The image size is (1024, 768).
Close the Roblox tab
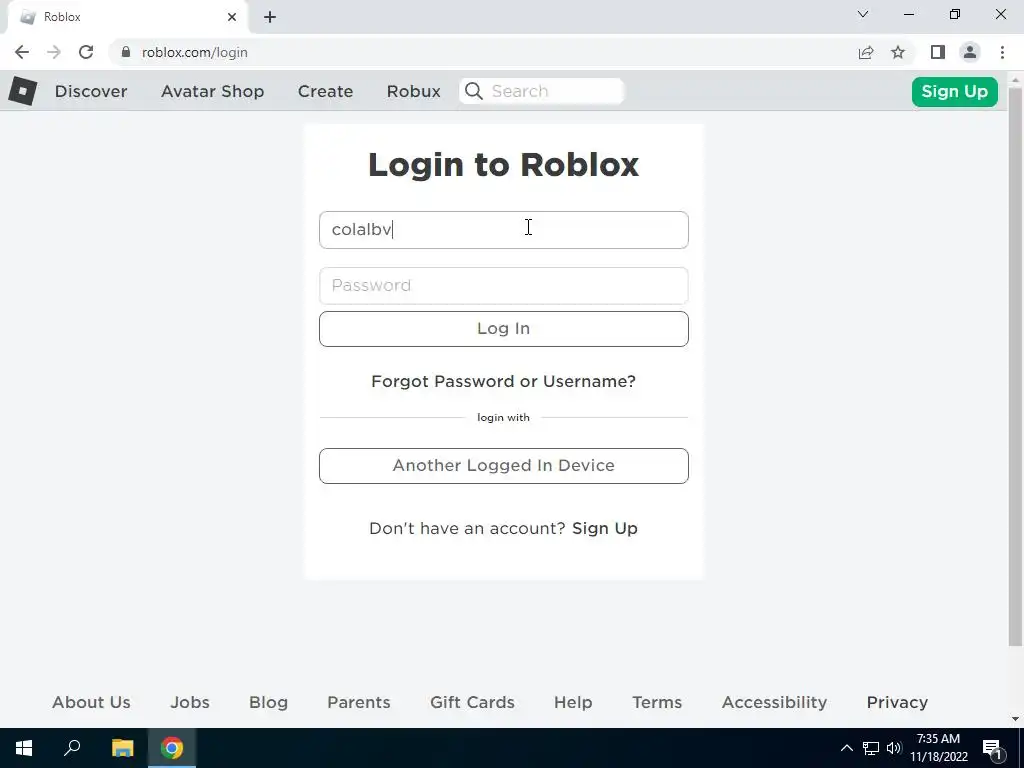point(232,17)
